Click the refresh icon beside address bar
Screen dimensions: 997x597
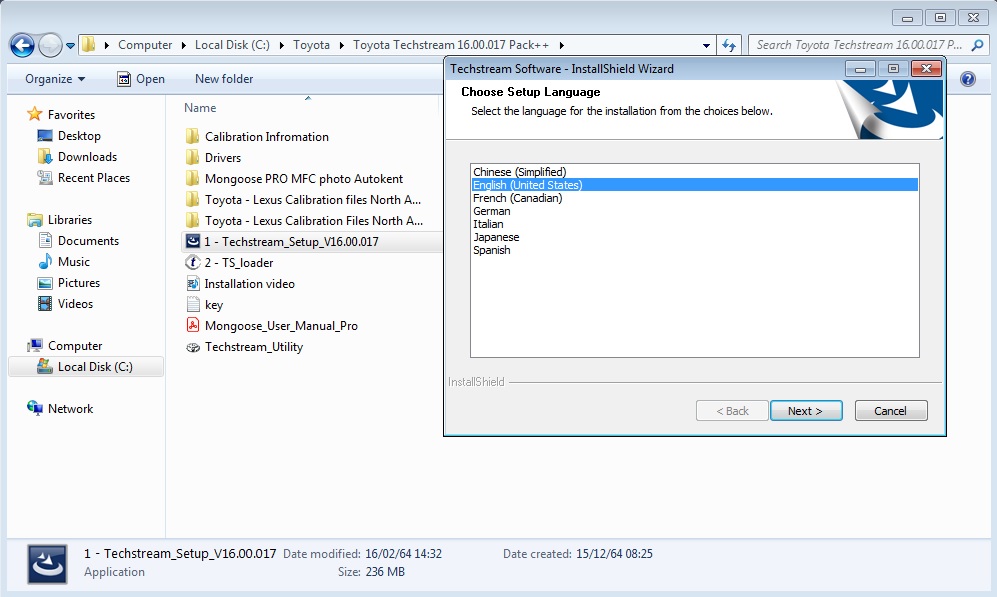click(x=729, y=45)
